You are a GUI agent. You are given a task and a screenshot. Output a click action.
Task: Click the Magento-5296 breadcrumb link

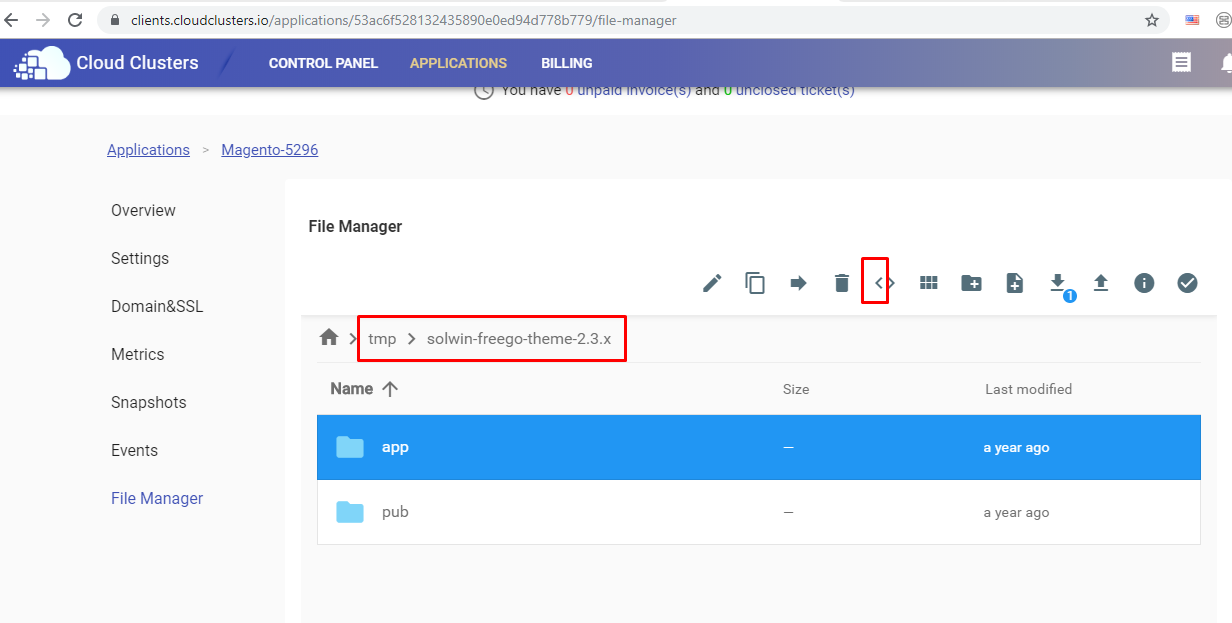click(270, 150)
